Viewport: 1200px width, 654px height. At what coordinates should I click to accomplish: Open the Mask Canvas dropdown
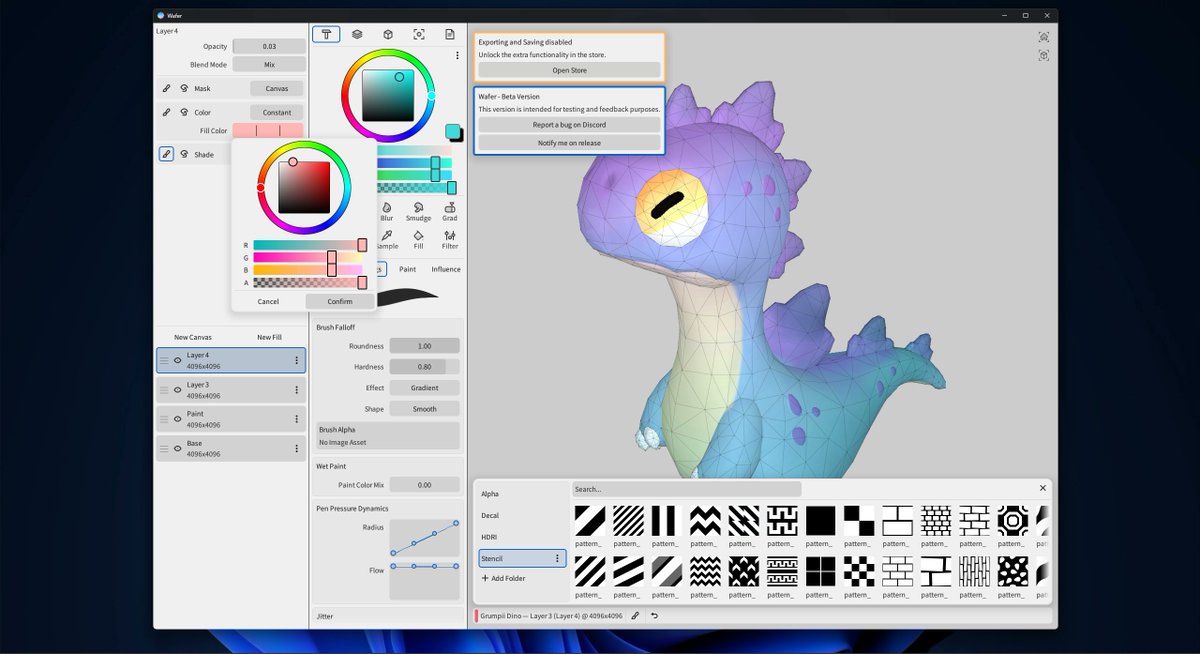pos(276,88)
